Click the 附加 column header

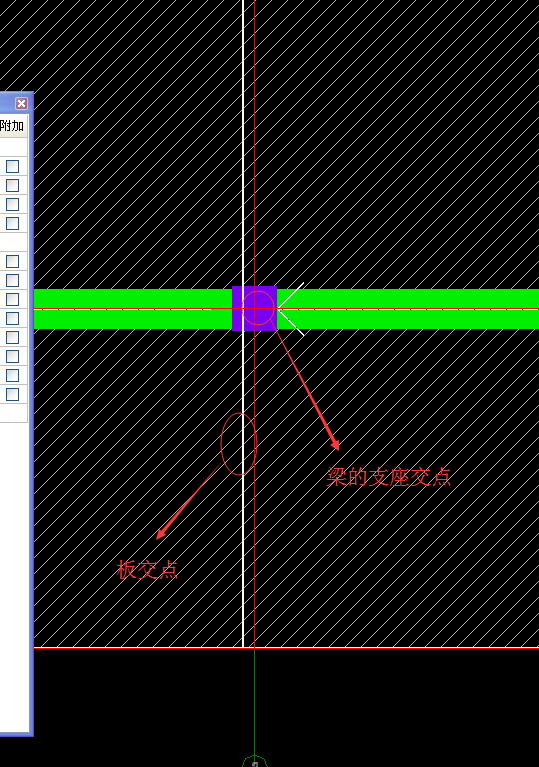click(x=12, y=126)
